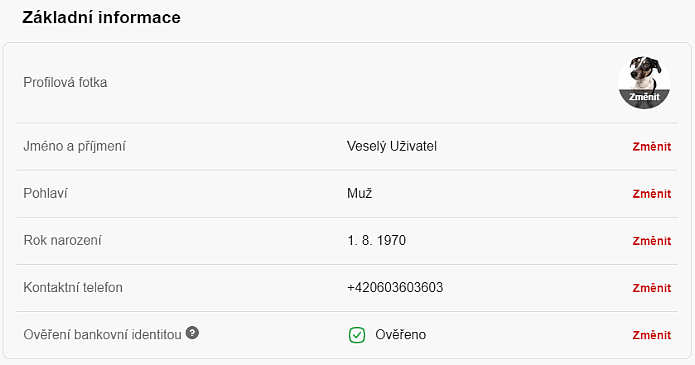Click the phone number +420603603603
The height and width of the screenshot is (365, 695).
tap(395, 287)
